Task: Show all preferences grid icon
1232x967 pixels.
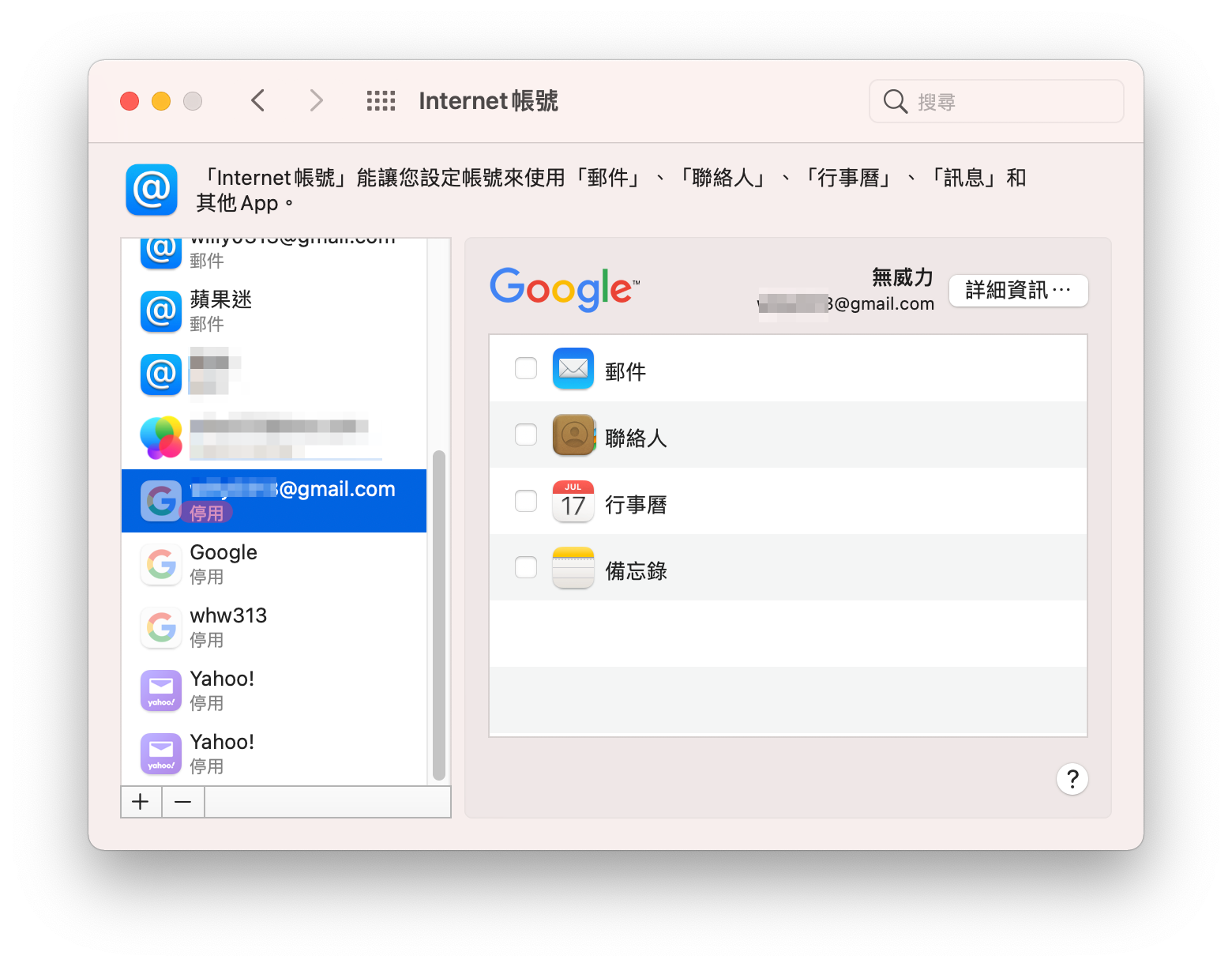Action: pyautogui.click(x=381, y=101)
